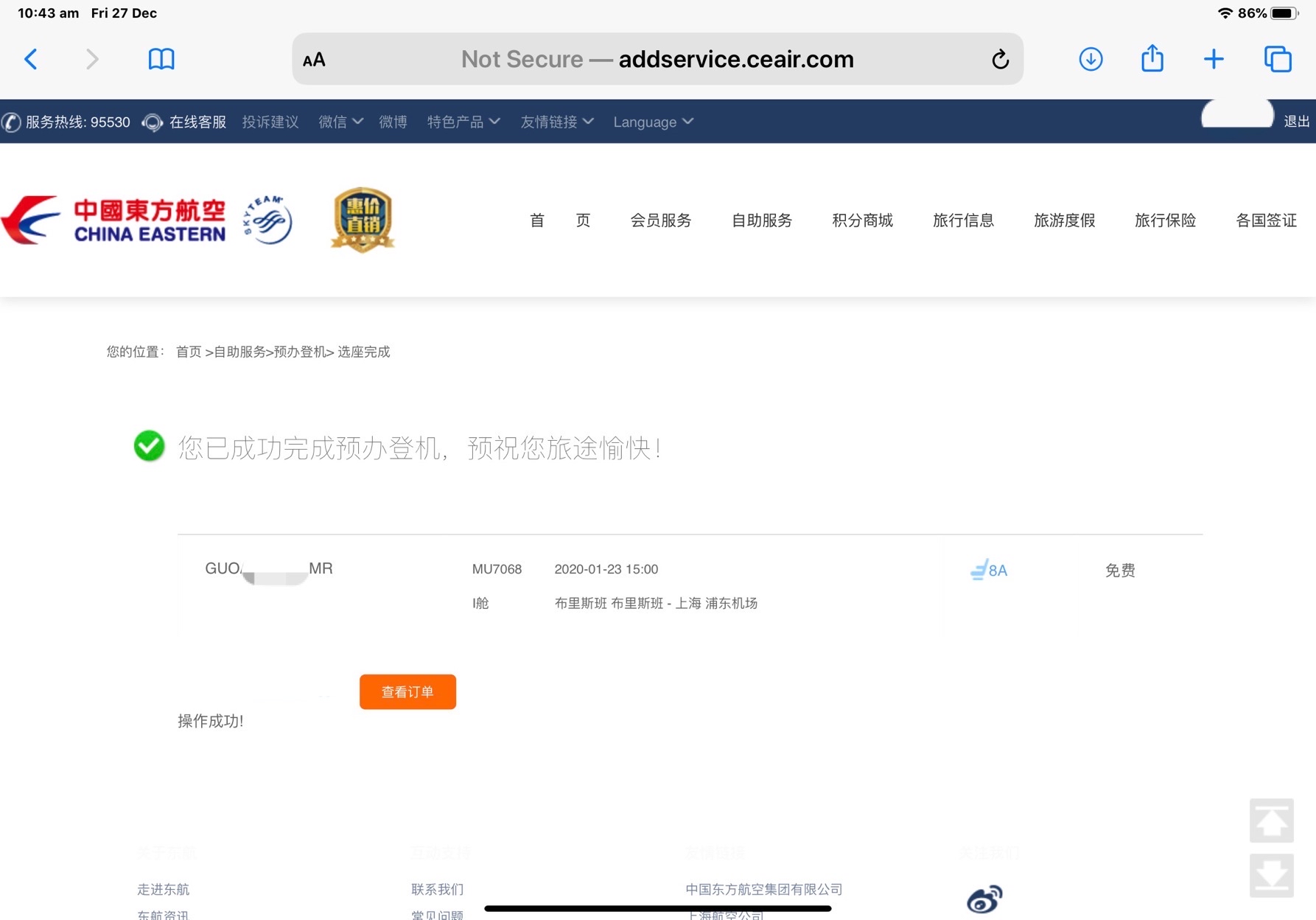Open 投诉建议 link in top bar
Screen dimensions: 1316x920
(x=270, y=122)
